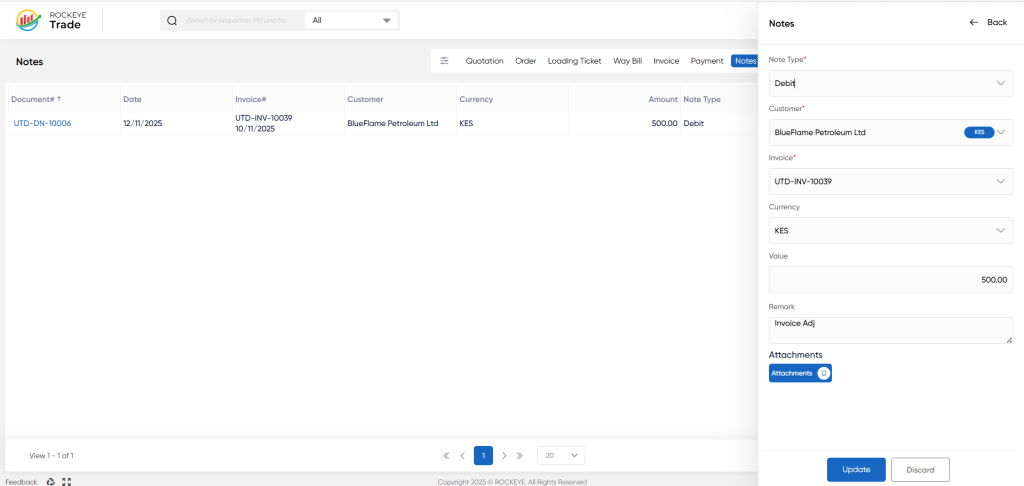Image resolution: width=1024 pixels, height=486 pixels.
Task: Select page 1 button
Action: [x=483, y=455]
